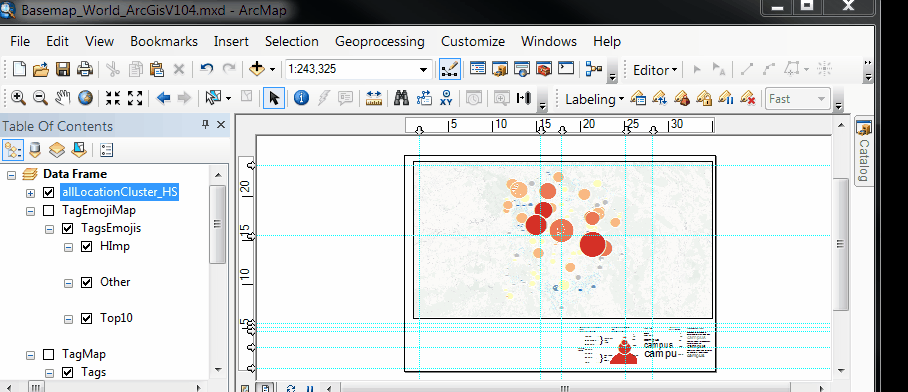
Task: Open the Find Route tool
Action: 424,98
